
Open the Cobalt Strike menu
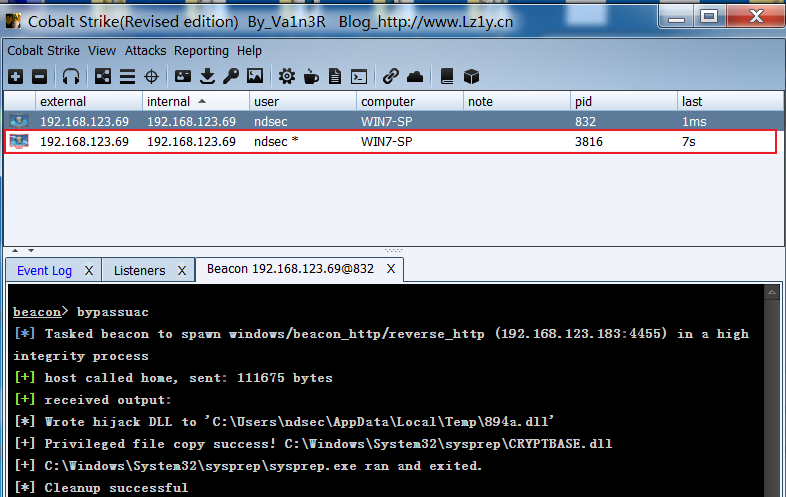[43, 51]
